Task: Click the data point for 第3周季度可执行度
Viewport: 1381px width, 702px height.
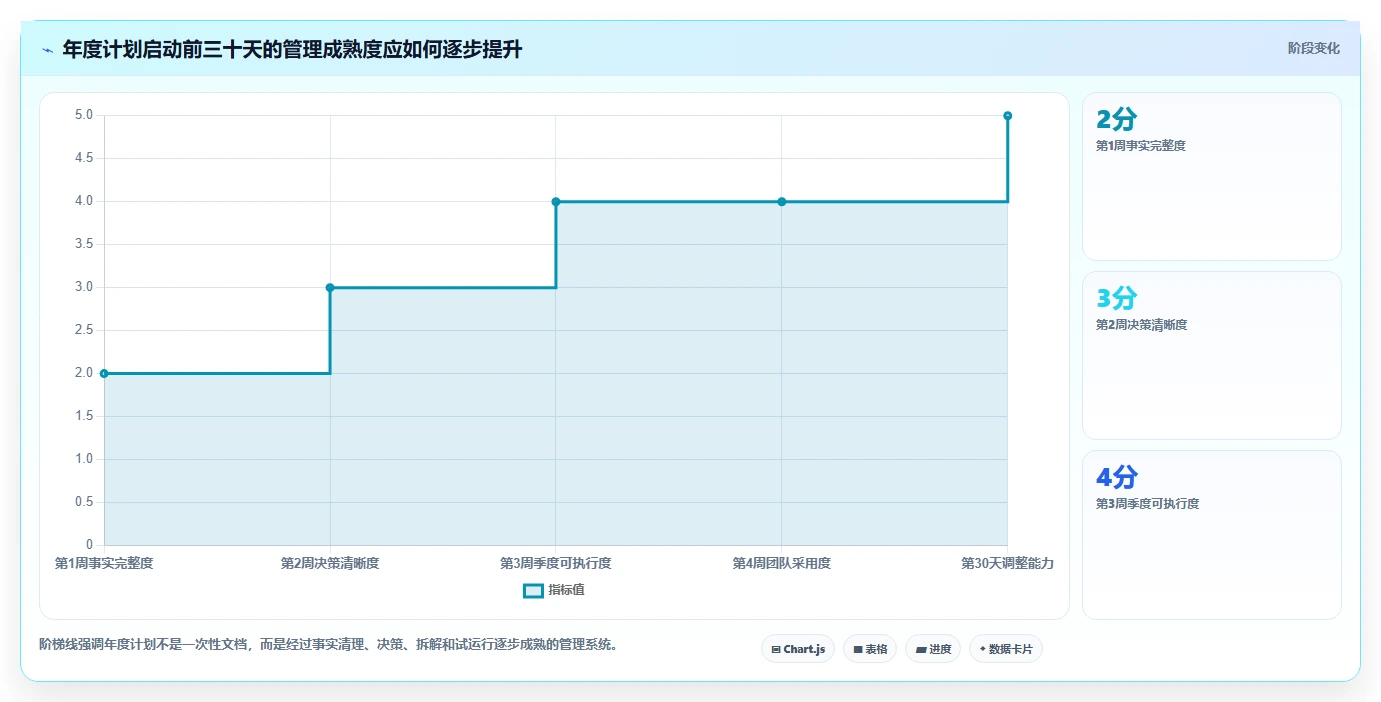Action: click(556, 201)
